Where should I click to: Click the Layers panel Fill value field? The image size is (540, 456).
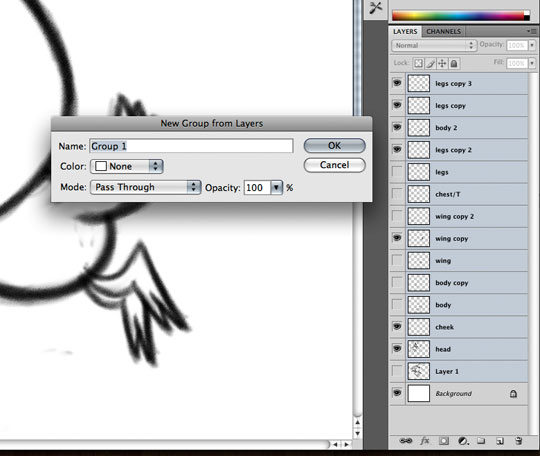coord(517,63)
